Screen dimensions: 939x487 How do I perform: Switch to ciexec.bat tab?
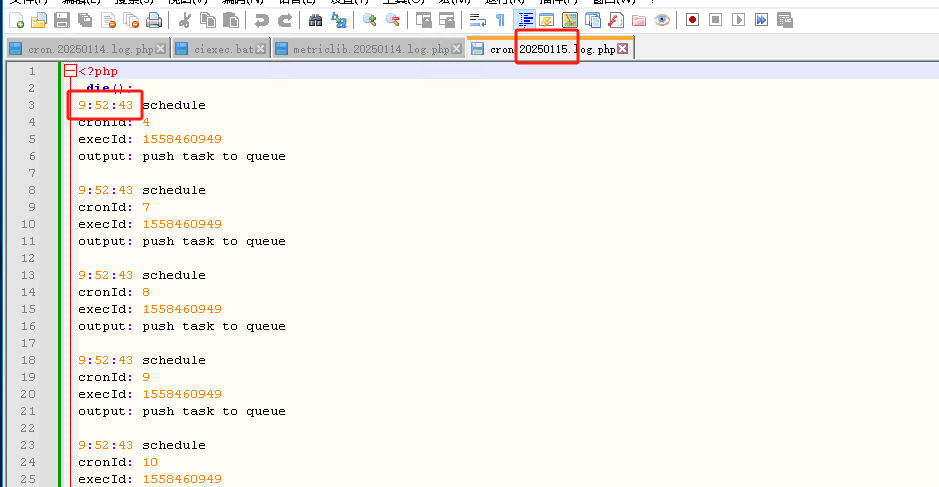223,49
